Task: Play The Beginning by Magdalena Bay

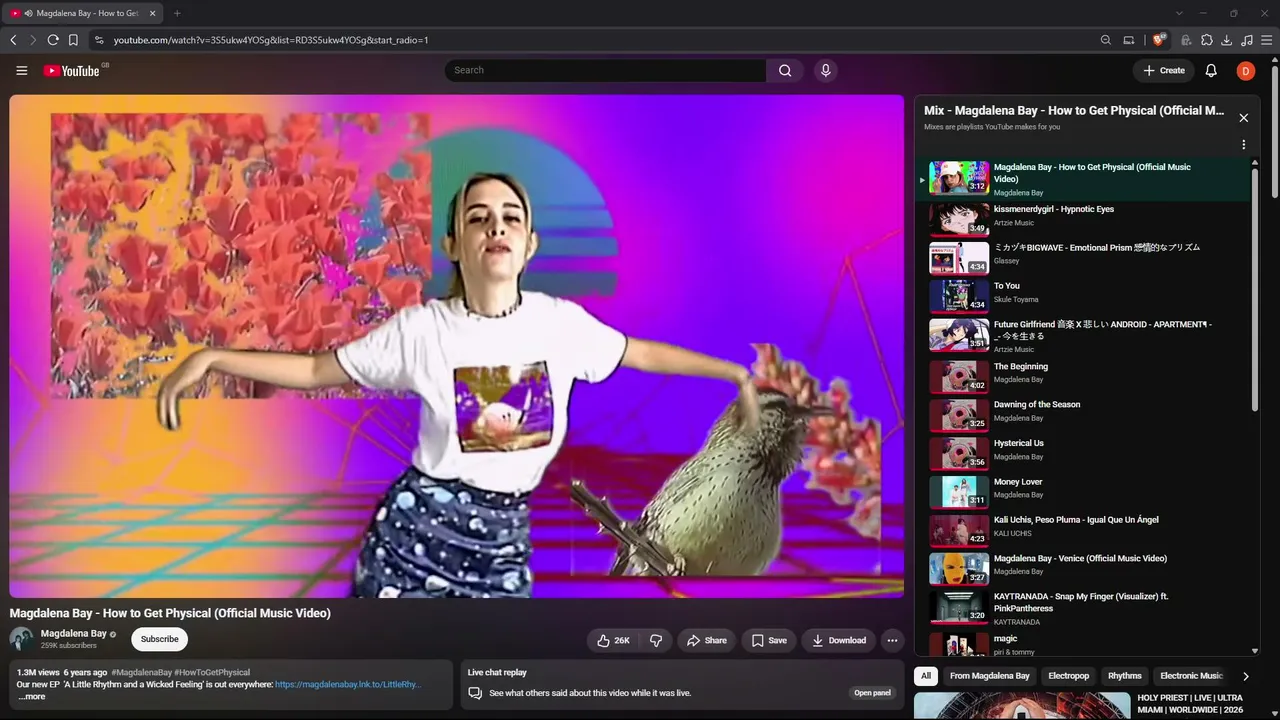Action: 1084,376
